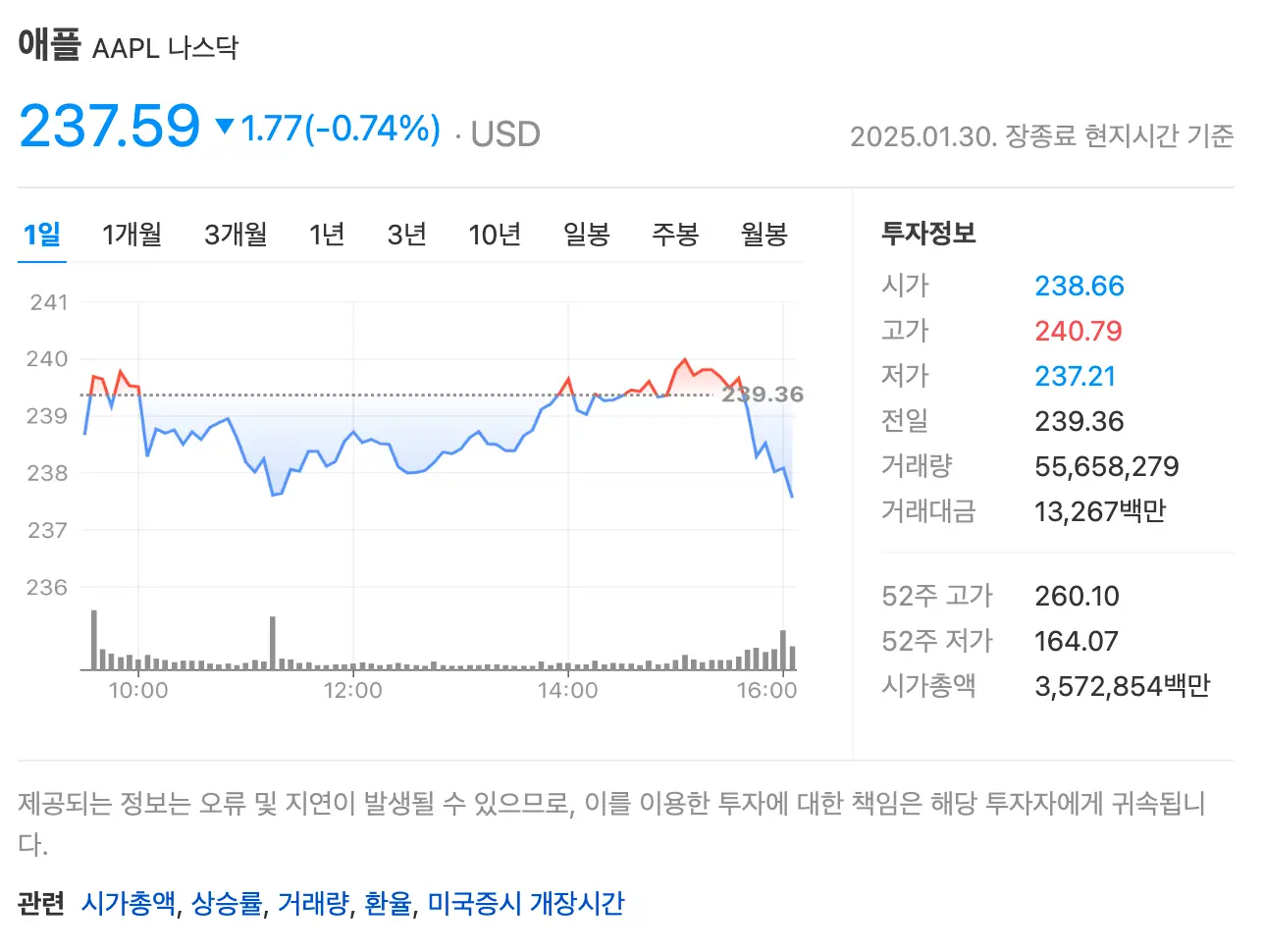Switch to the 일봉 candle chart
Image resolution: width=1264 pixels, height=952 pixels.
tap(586, 235)
